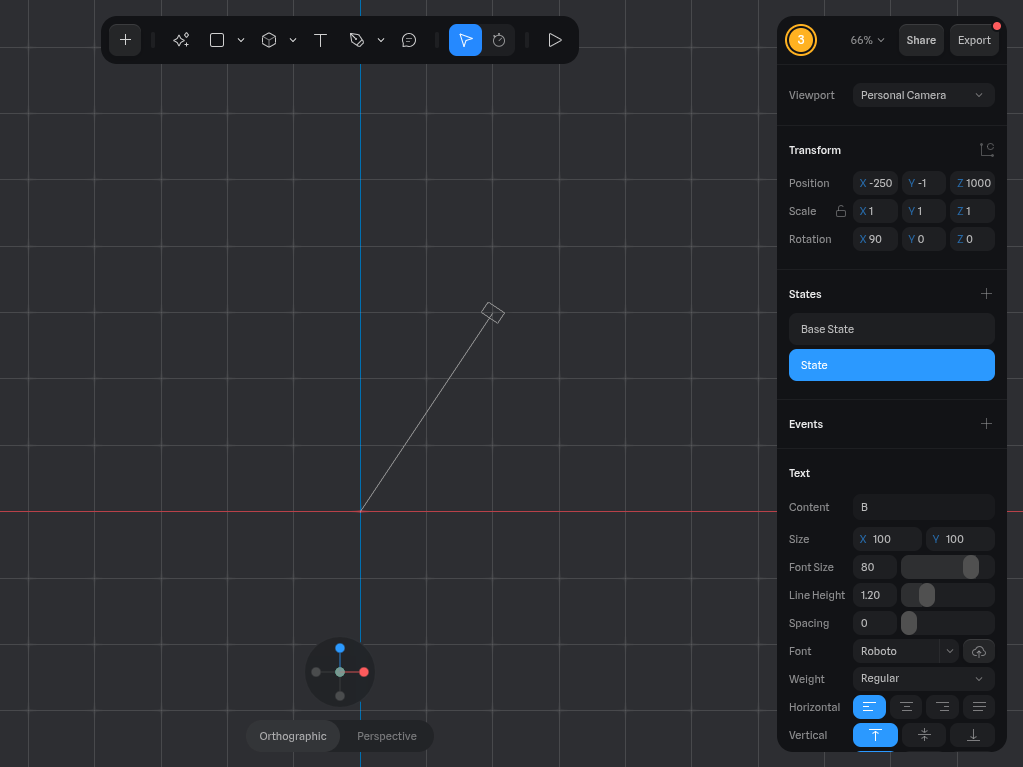Click the Share button
This screenshot has height=767, width=1023.
tap(921, 40)
